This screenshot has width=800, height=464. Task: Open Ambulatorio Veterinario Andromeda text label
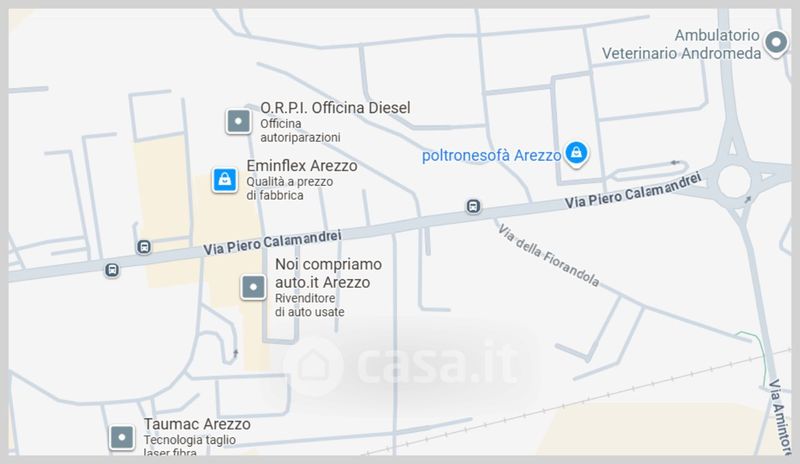pos(681,44)
